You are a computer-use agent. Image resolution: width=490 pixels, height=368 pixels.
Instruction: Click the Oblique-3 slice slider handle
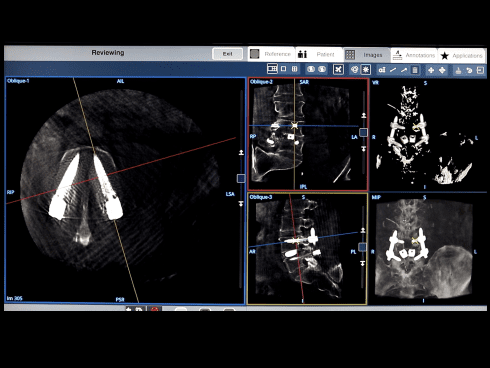pyautogui.click(x=362, y=247)
